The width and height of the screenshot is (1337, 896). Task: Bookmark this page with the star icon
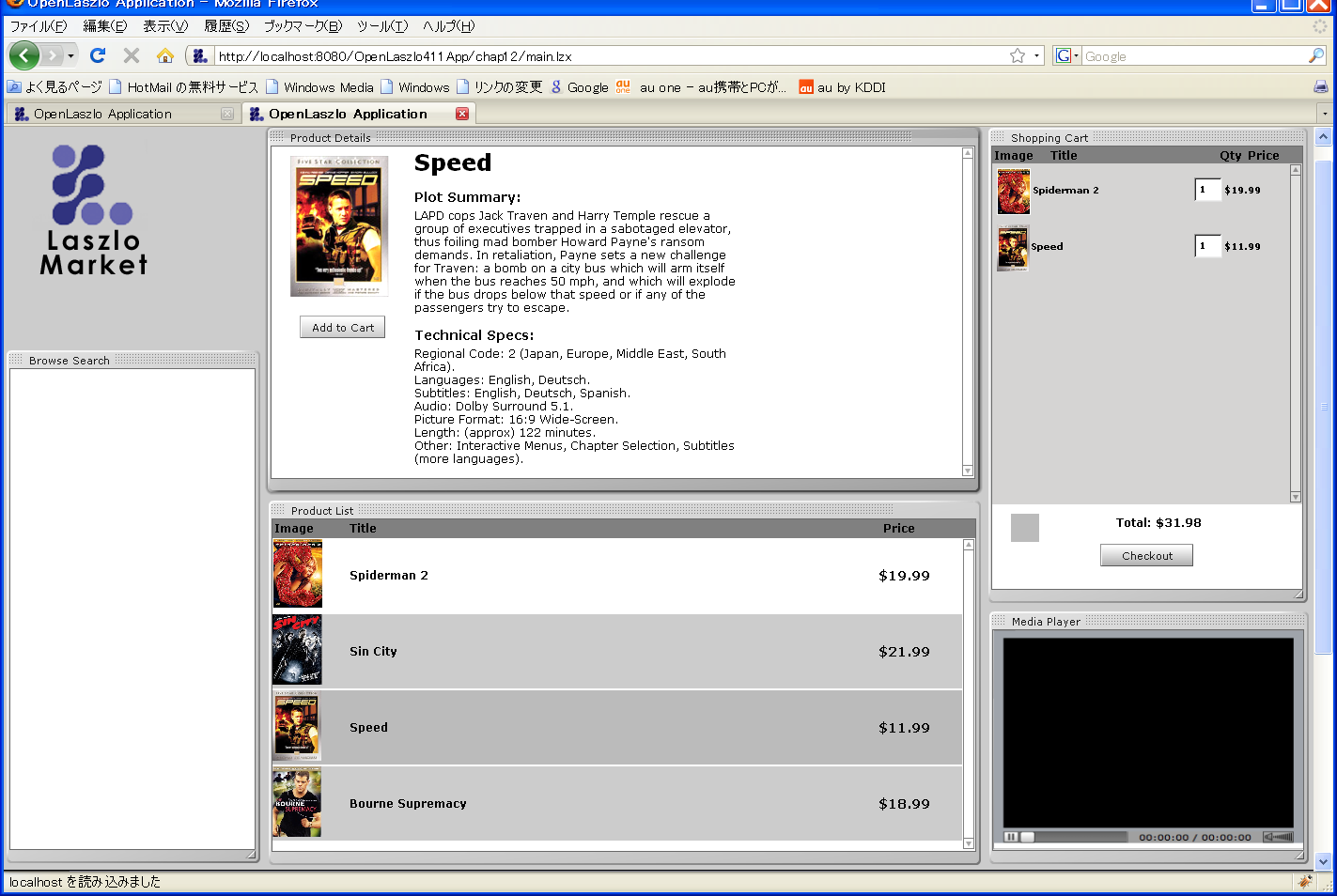pyautogui.click(x=1017, y=56)
